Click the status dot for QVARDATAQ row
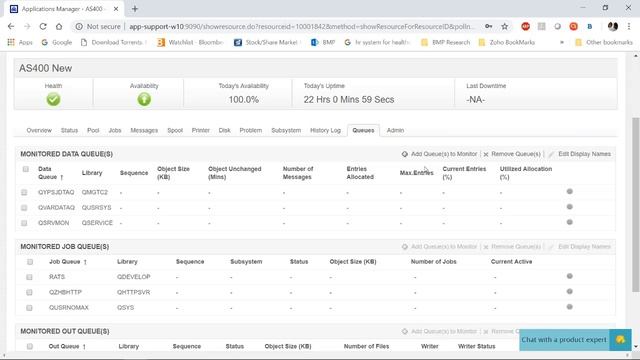640x360 pixels. (x=569, y=207)
